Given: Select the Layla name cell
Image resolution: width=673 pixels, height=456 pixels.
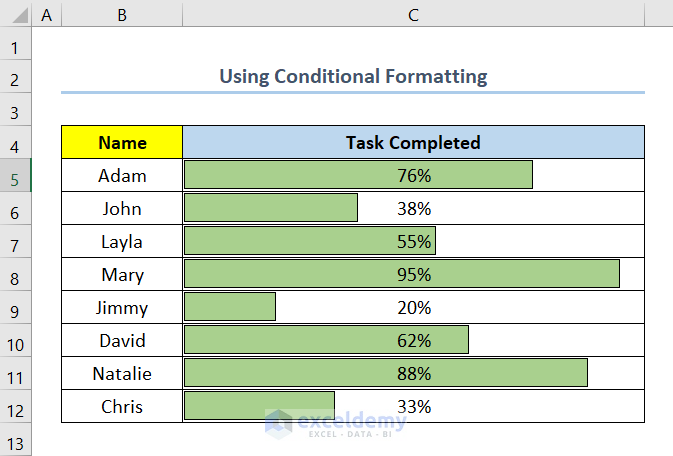Looking at the screenshot, I should click(122, 241).
